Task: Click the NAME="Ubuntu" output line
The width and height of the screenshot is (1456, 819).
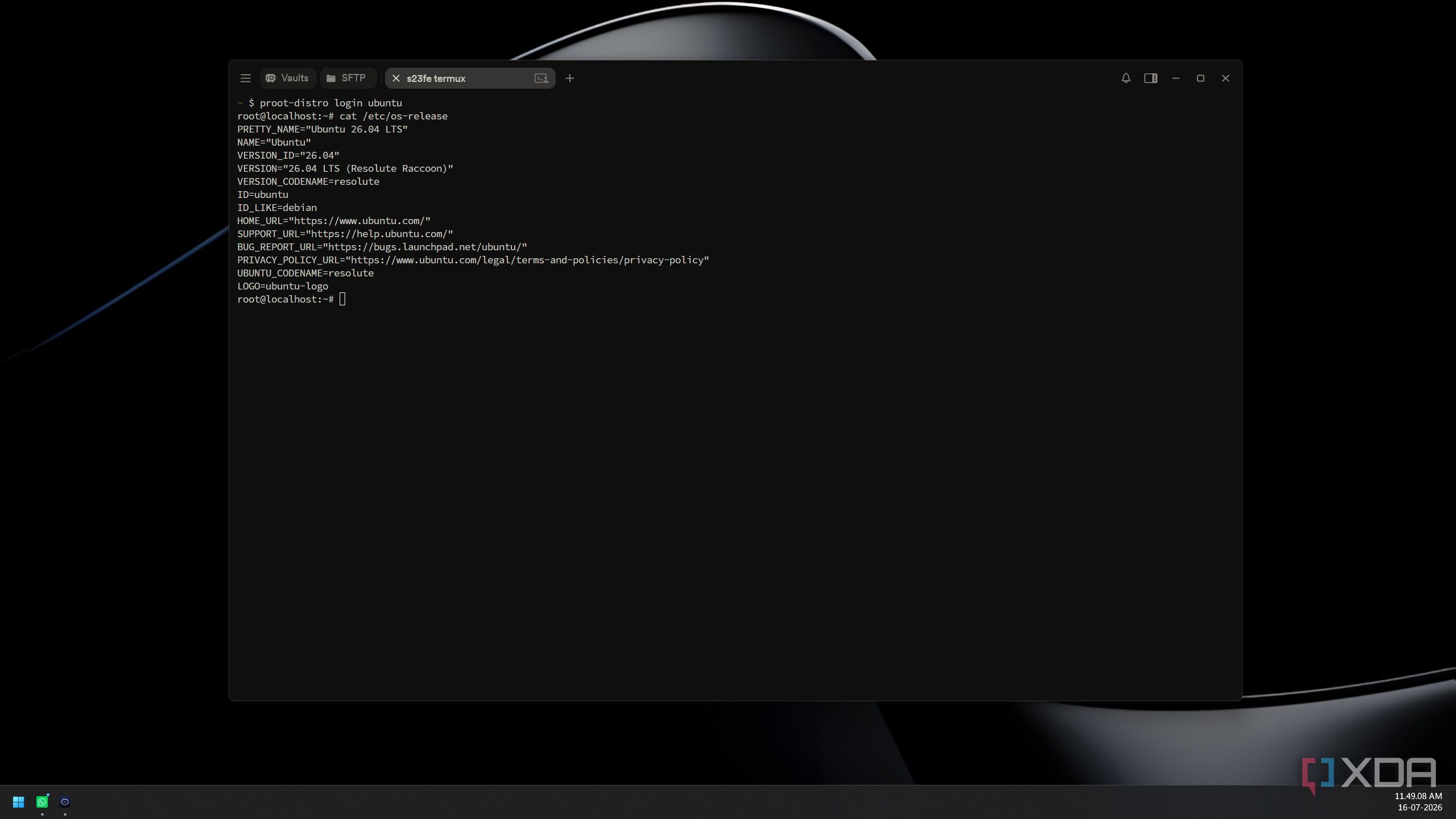Action: click(x=274, y=142)
